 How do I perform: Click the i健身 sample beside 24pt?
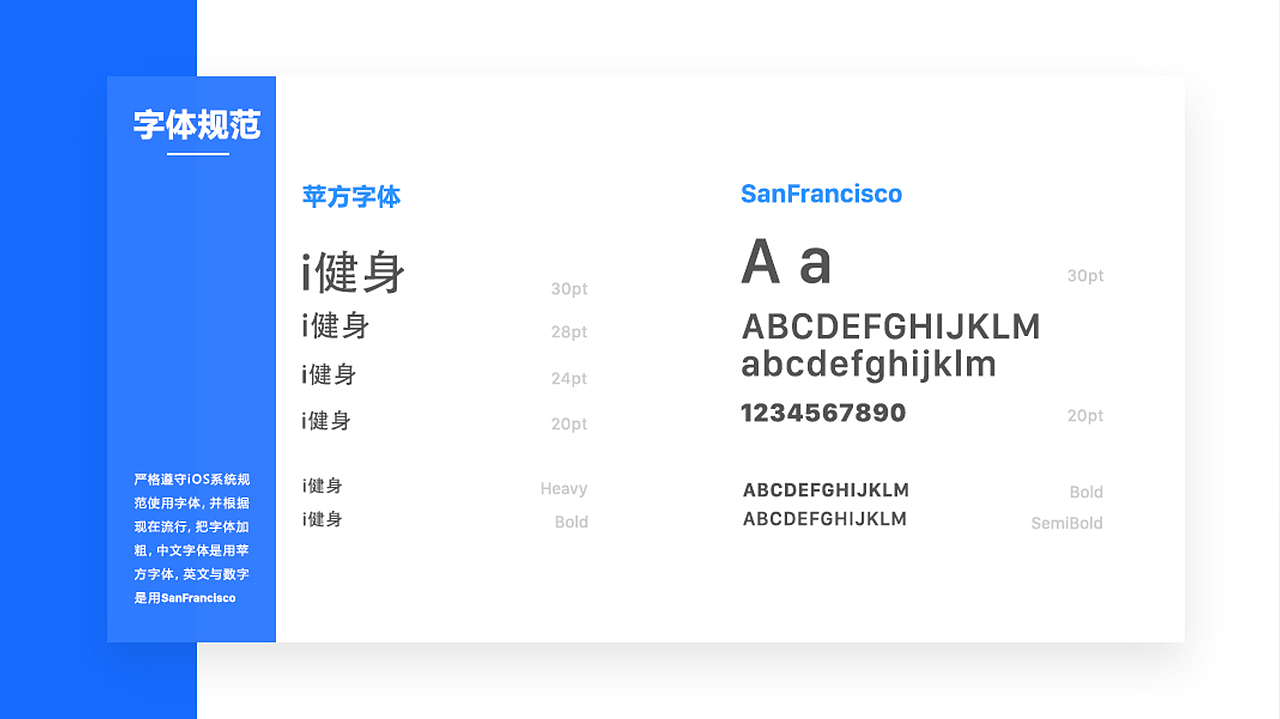(329, 375)
